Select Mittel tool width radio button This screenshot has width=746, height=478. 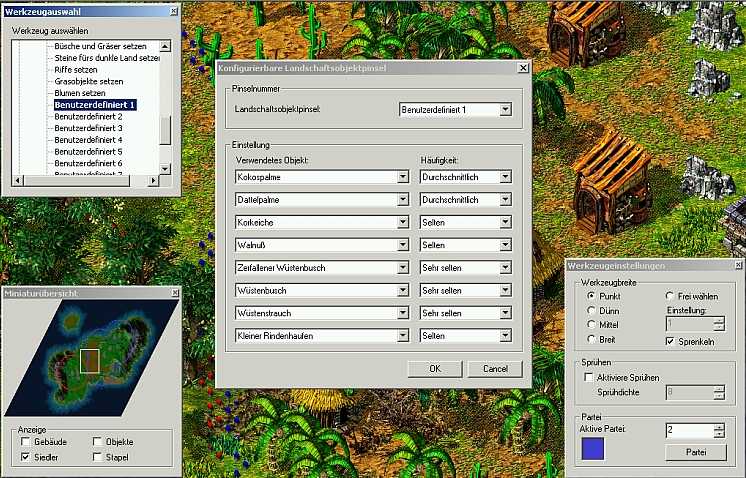pos(591,325)
